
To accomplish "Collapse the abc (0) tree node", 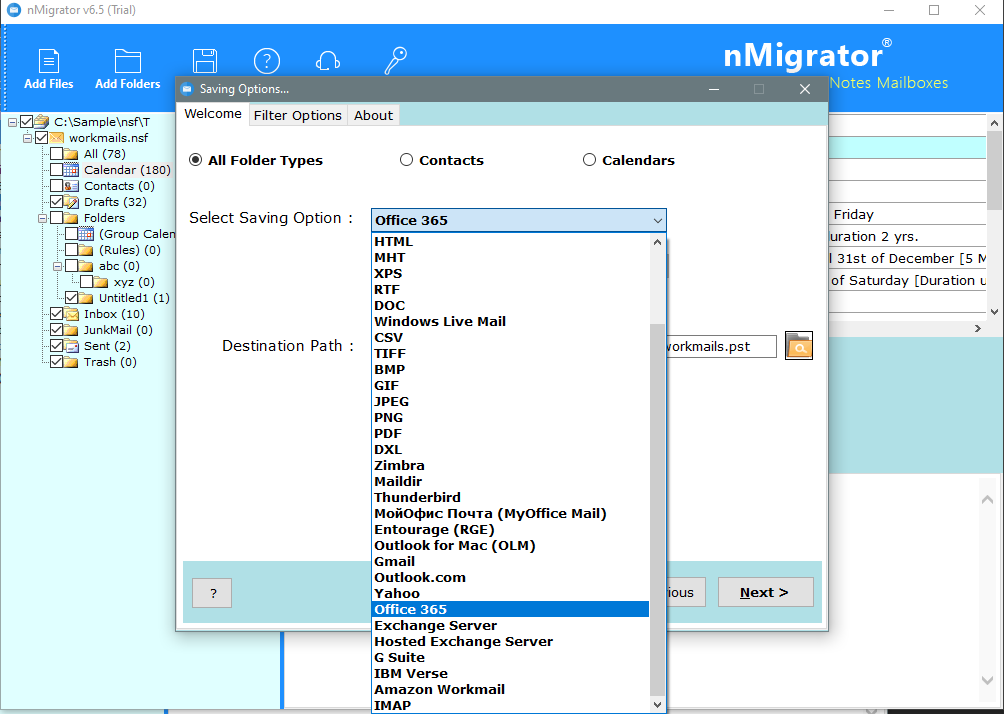I will coord(56,266).
